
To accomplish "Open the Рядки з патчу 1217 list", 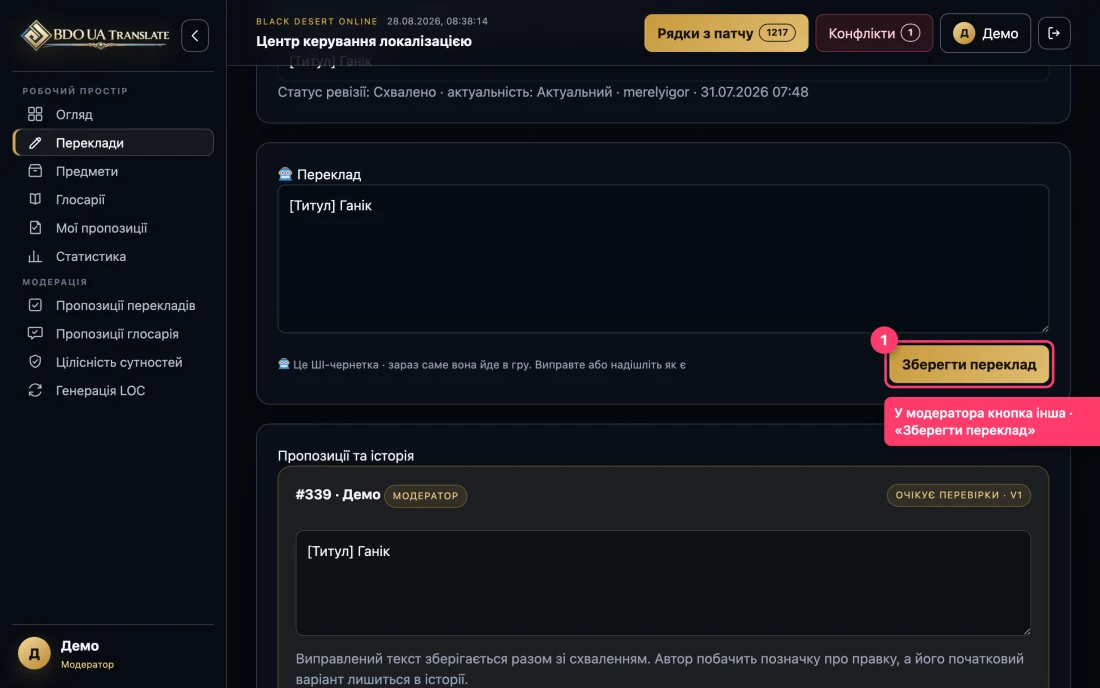I will (726, 33).
